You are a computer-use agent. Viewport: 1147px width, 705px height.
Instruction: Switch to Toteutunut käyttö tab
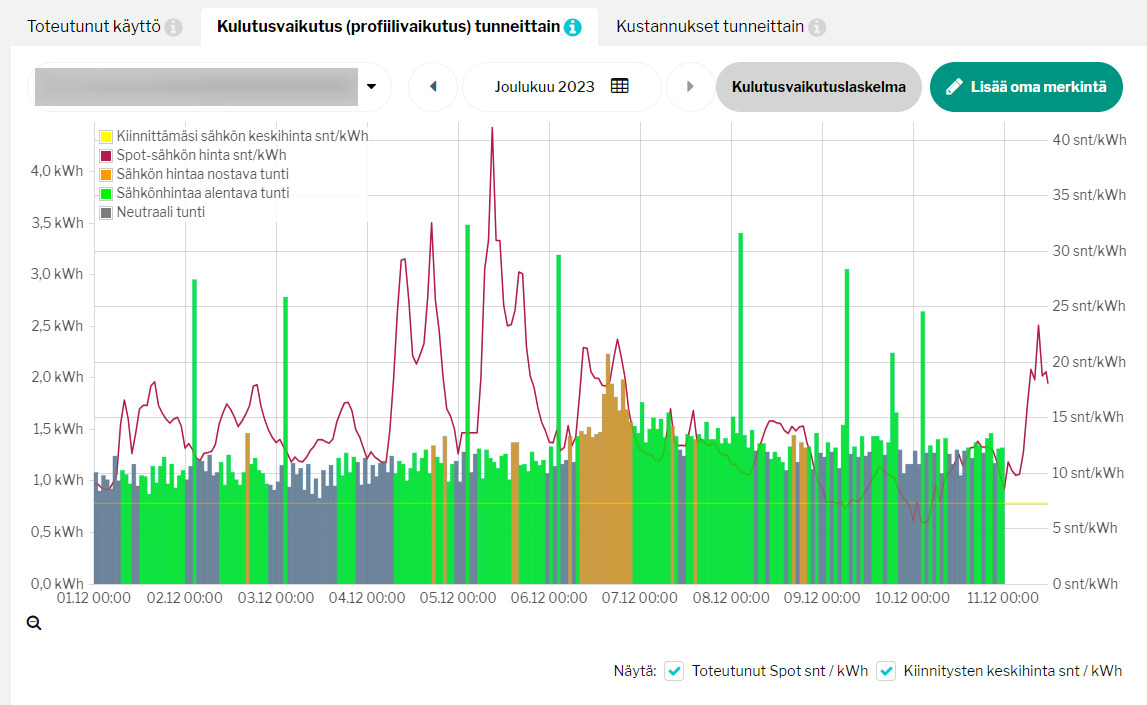pyautogui.click(x=93, y=28)
